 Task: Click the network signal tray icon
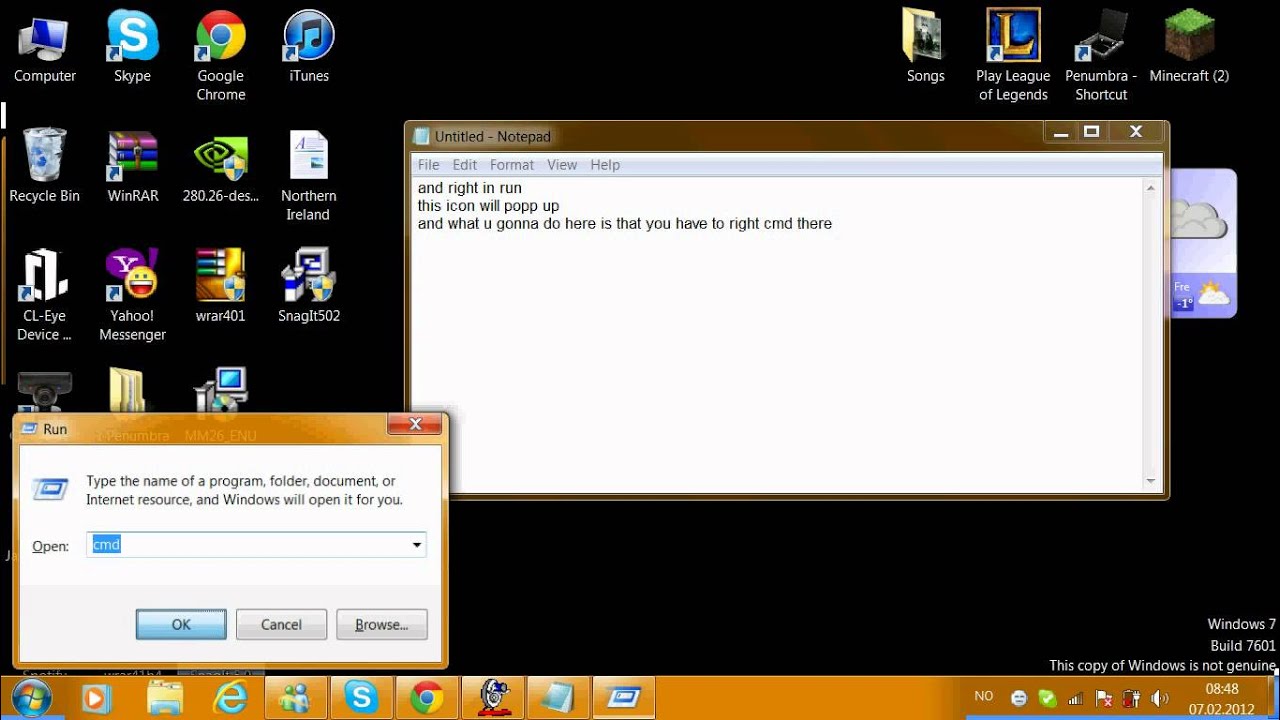pyautogui.click(x=1076, y=698)
